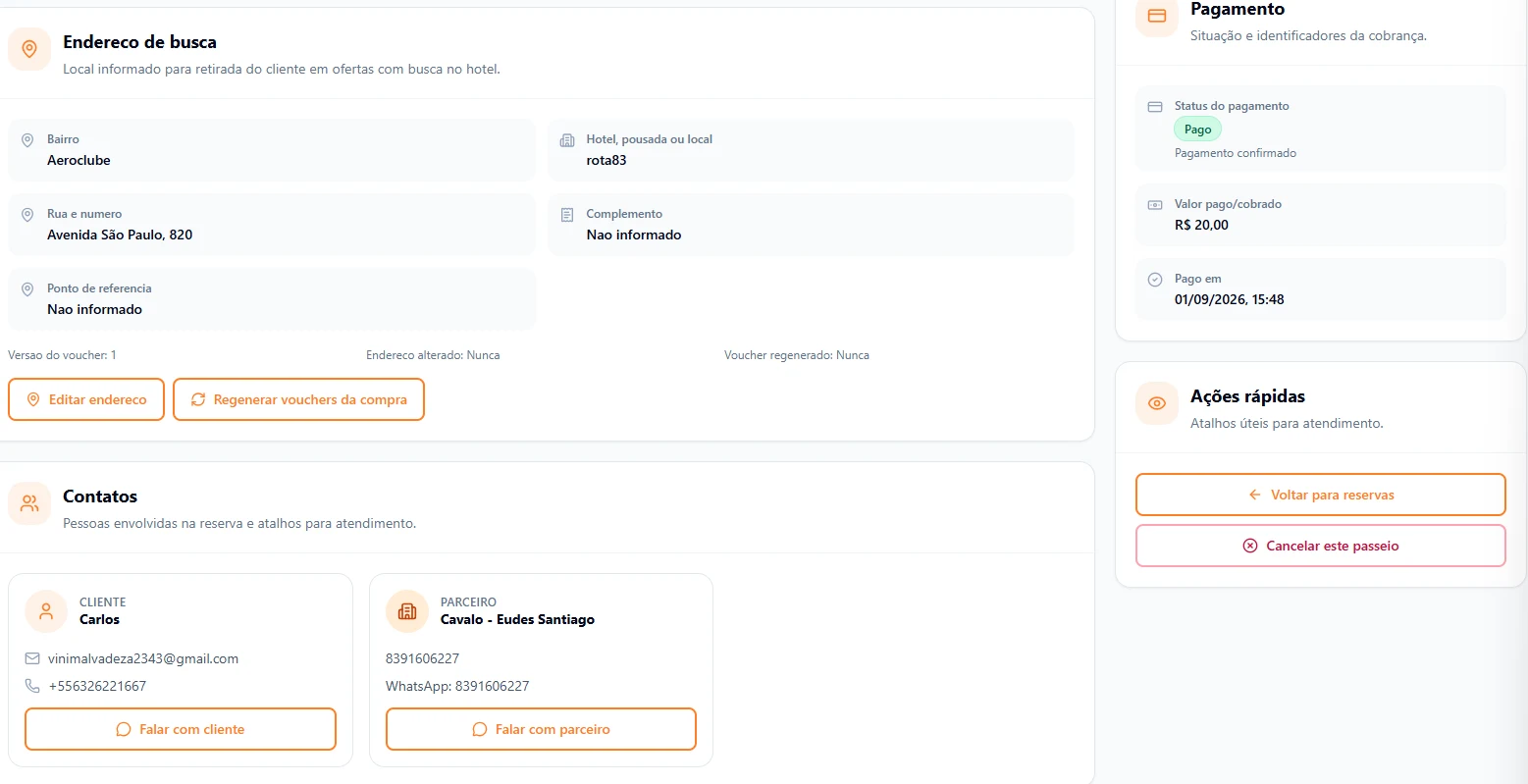Click the Avenida São Paulo, 820 value
The image size is (1528, 784).
120,235
